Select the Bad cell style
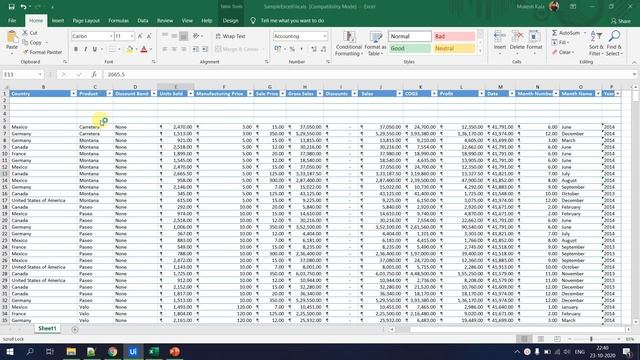This screenshot has width=640, height=360. click(454, 36)
